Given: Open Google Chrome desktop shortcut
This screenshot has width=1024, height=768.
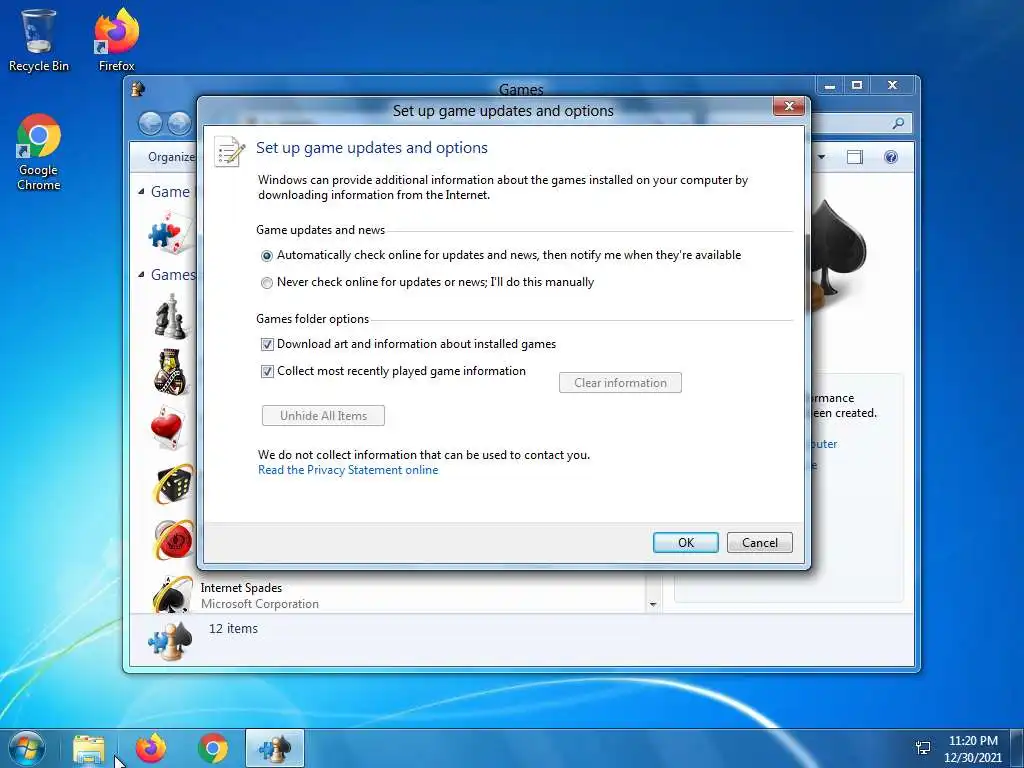Looking at the screenshot, I should (x=39, y=152).
